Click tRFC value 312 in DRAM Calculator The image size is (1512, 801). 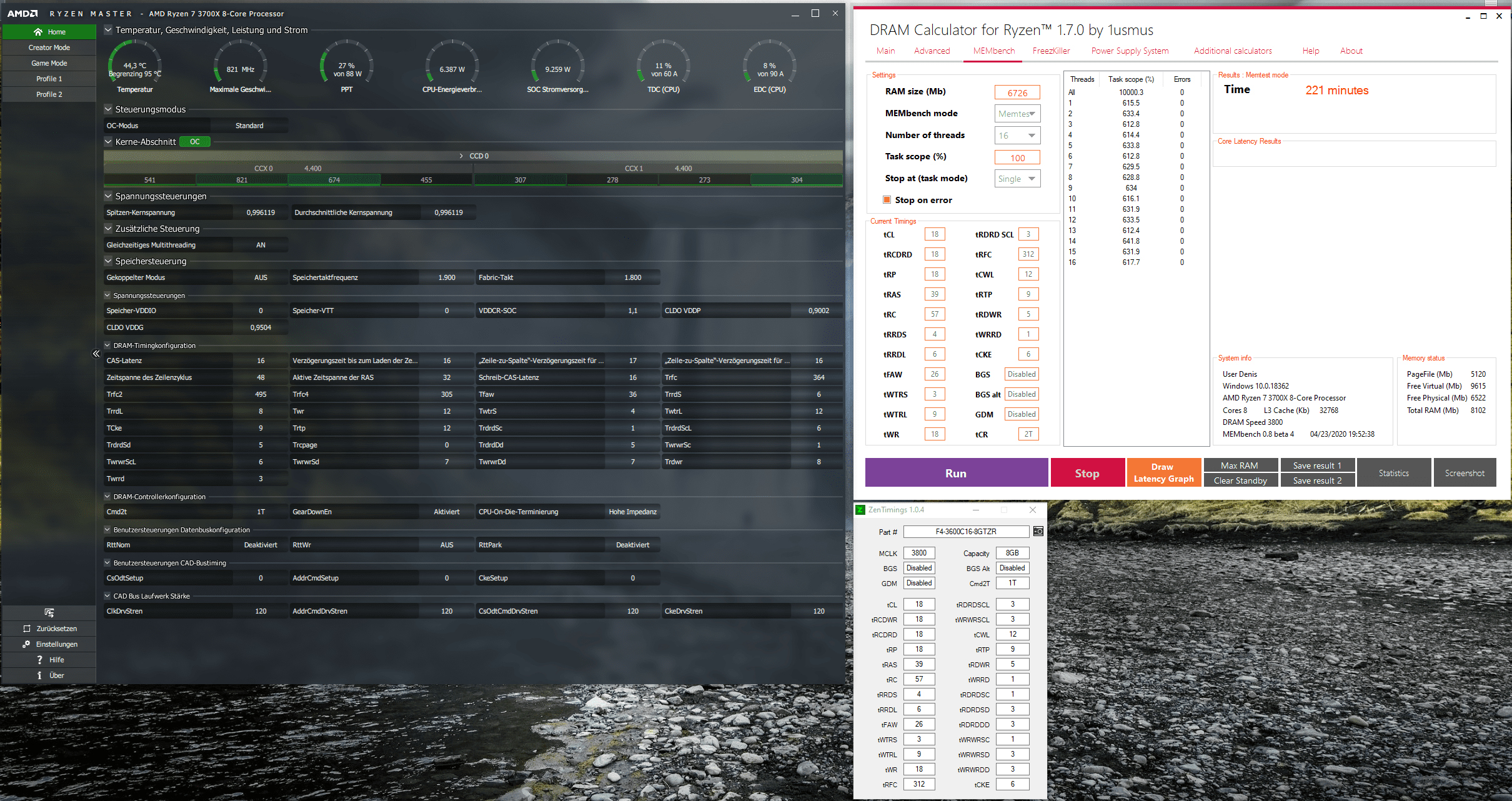click(1028, 254)
